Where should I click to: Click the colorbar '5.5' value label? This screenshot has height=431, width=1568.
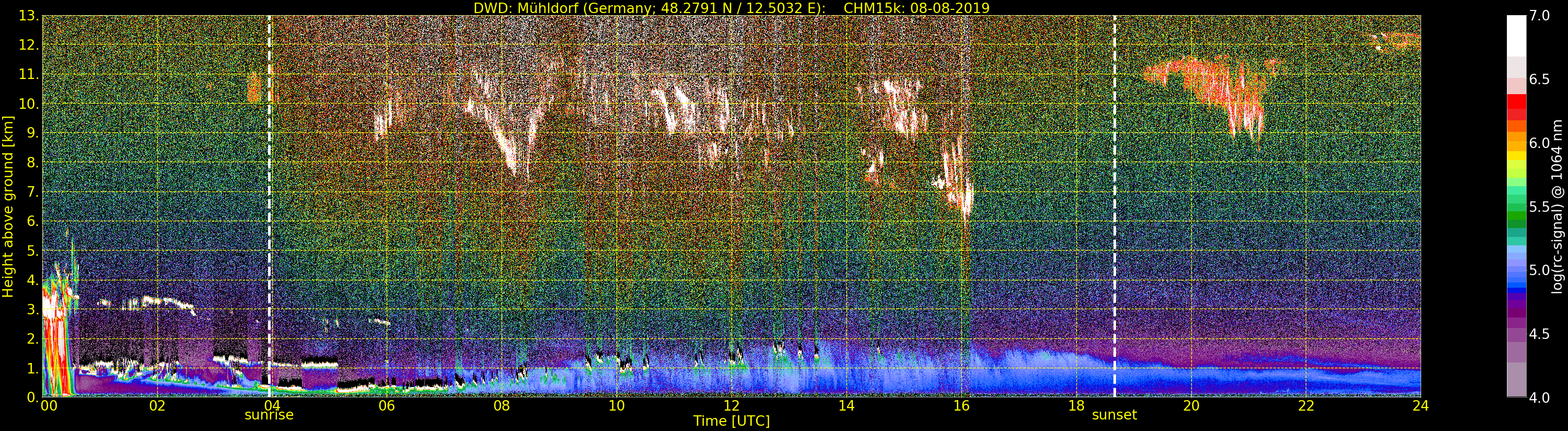point(1539,207)
